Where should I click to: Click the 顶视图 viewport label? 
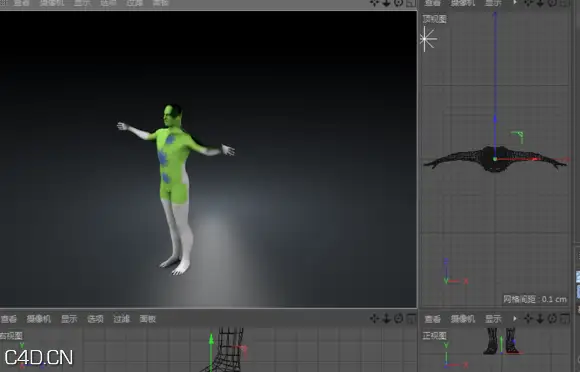[x=435, y=19]
